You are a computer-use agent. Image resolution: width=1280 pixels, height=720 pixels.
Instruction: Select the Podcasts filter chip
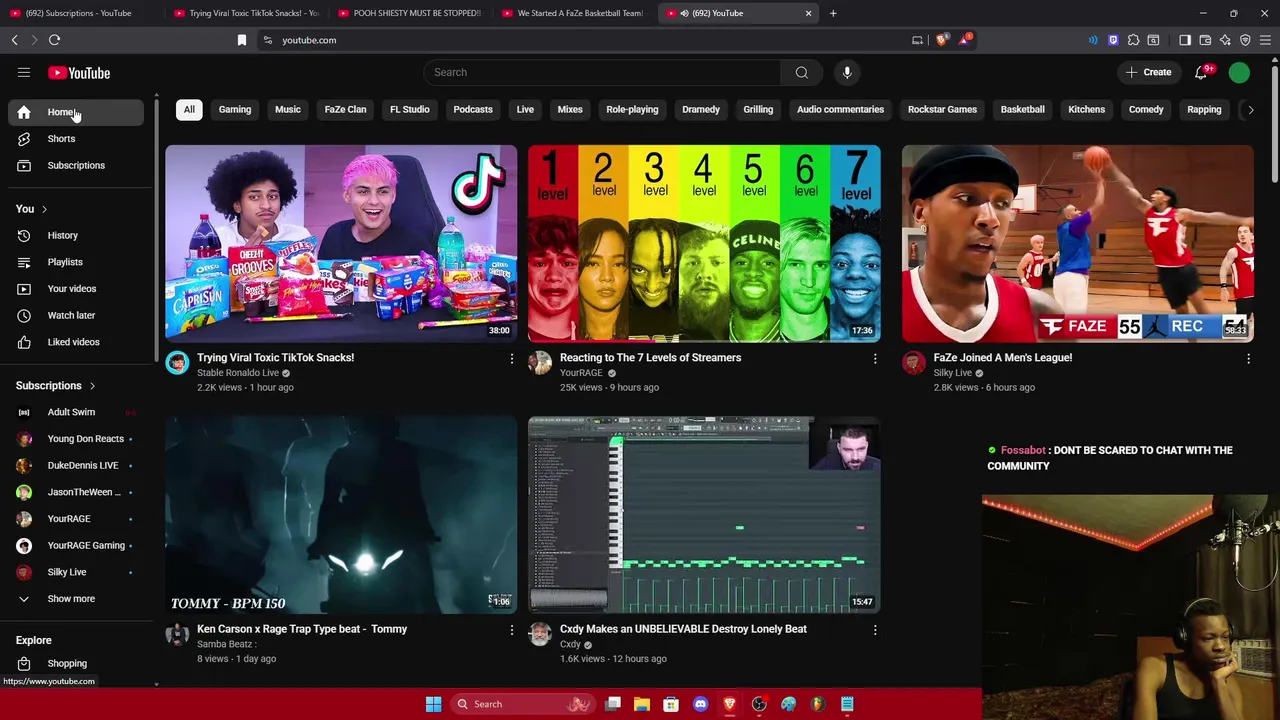point(473,110)
